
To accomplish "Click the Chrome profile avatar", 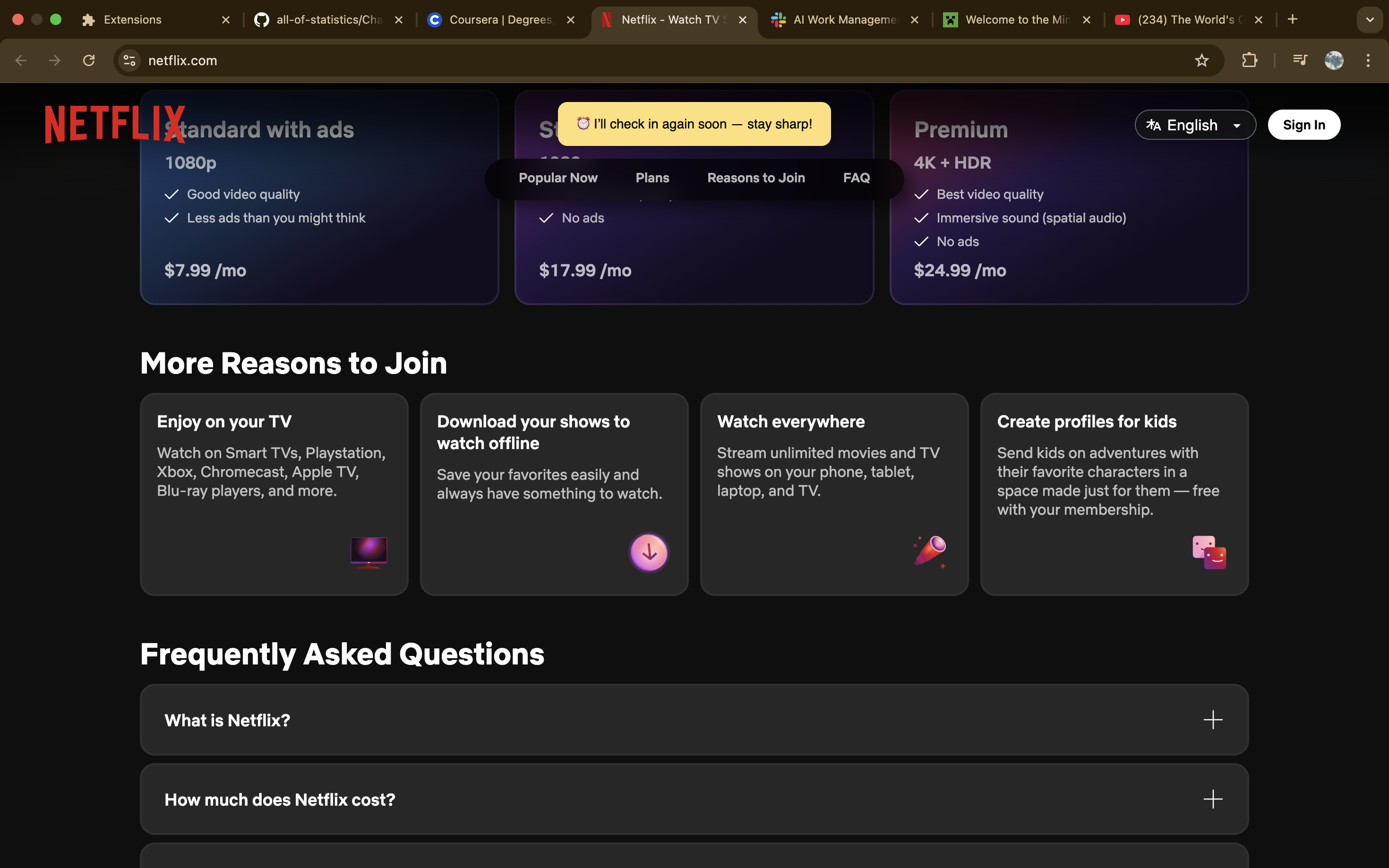I will click(x=1333, y=60).
